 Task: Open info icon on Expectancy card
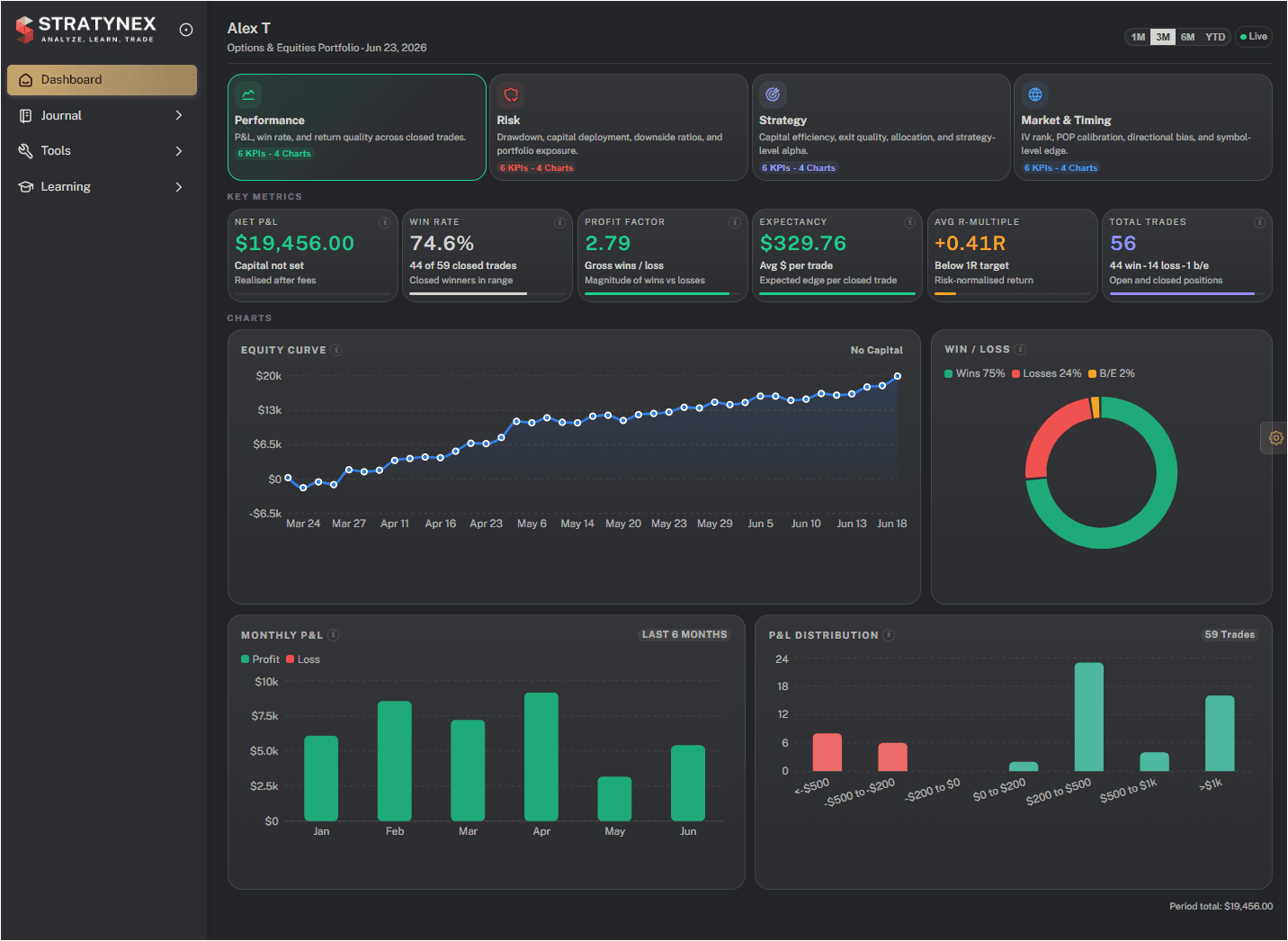[x=909, y=222]
